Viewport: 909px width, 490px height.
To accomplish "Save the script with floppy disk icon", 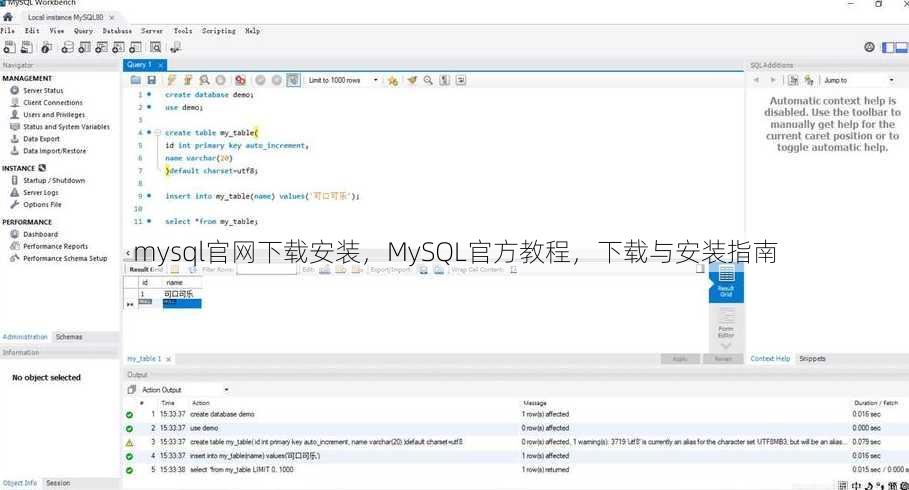I will [x=151, y=80].
